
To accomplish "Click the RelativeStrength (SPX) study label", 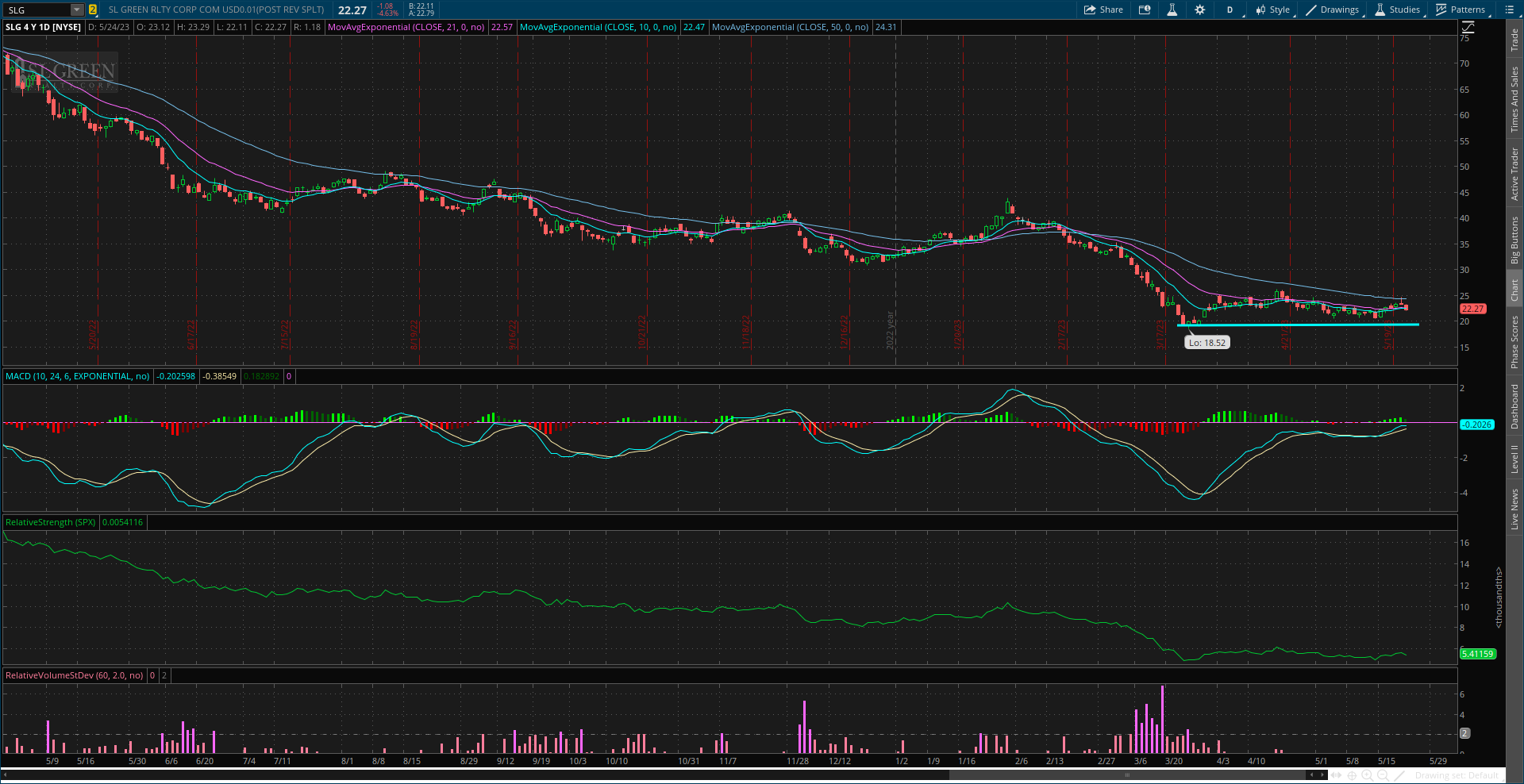I will pos(51,522).
